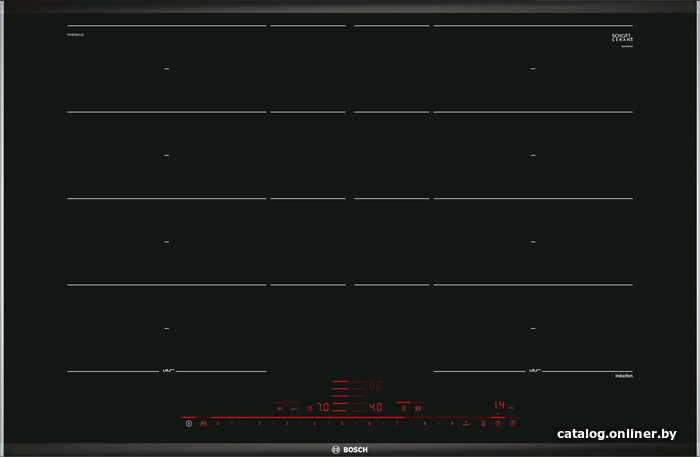
Task: Set power level to 9 on scale
Action: tap(452, 424)
